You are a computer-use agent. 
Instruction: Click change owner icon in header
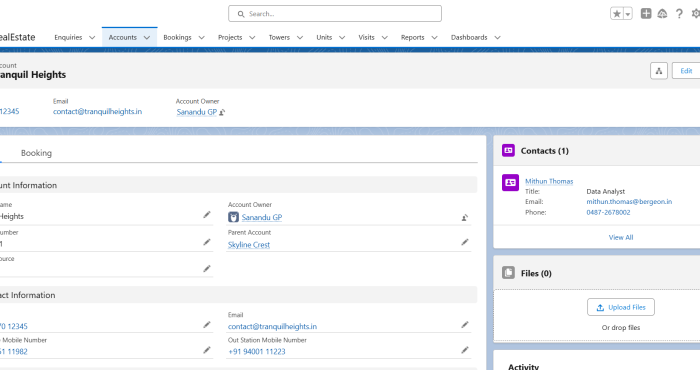(222, 112)
